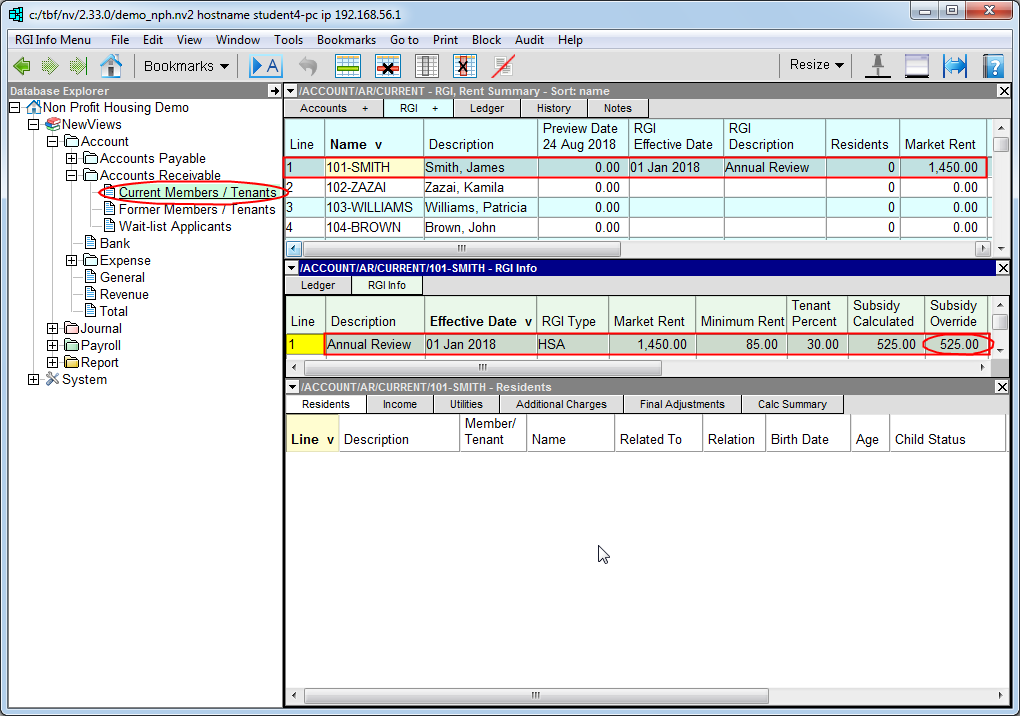Click the delete column icon with red X
The width and height of the screenshot is (1020, 716).
click(464, 66)
